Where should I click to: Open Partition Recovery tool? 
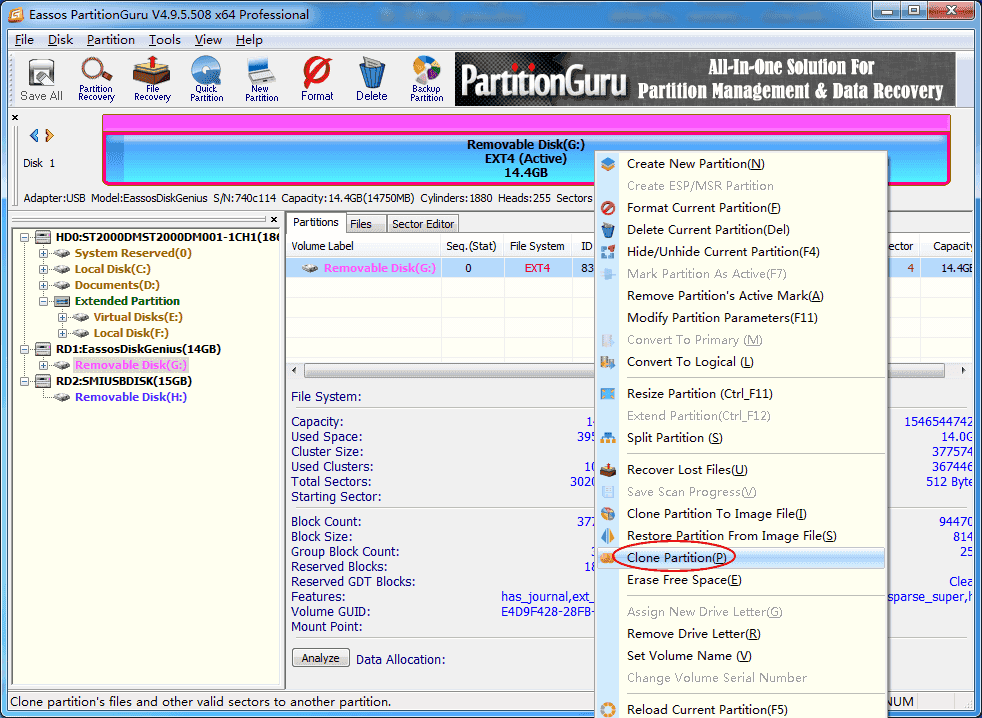96,79
